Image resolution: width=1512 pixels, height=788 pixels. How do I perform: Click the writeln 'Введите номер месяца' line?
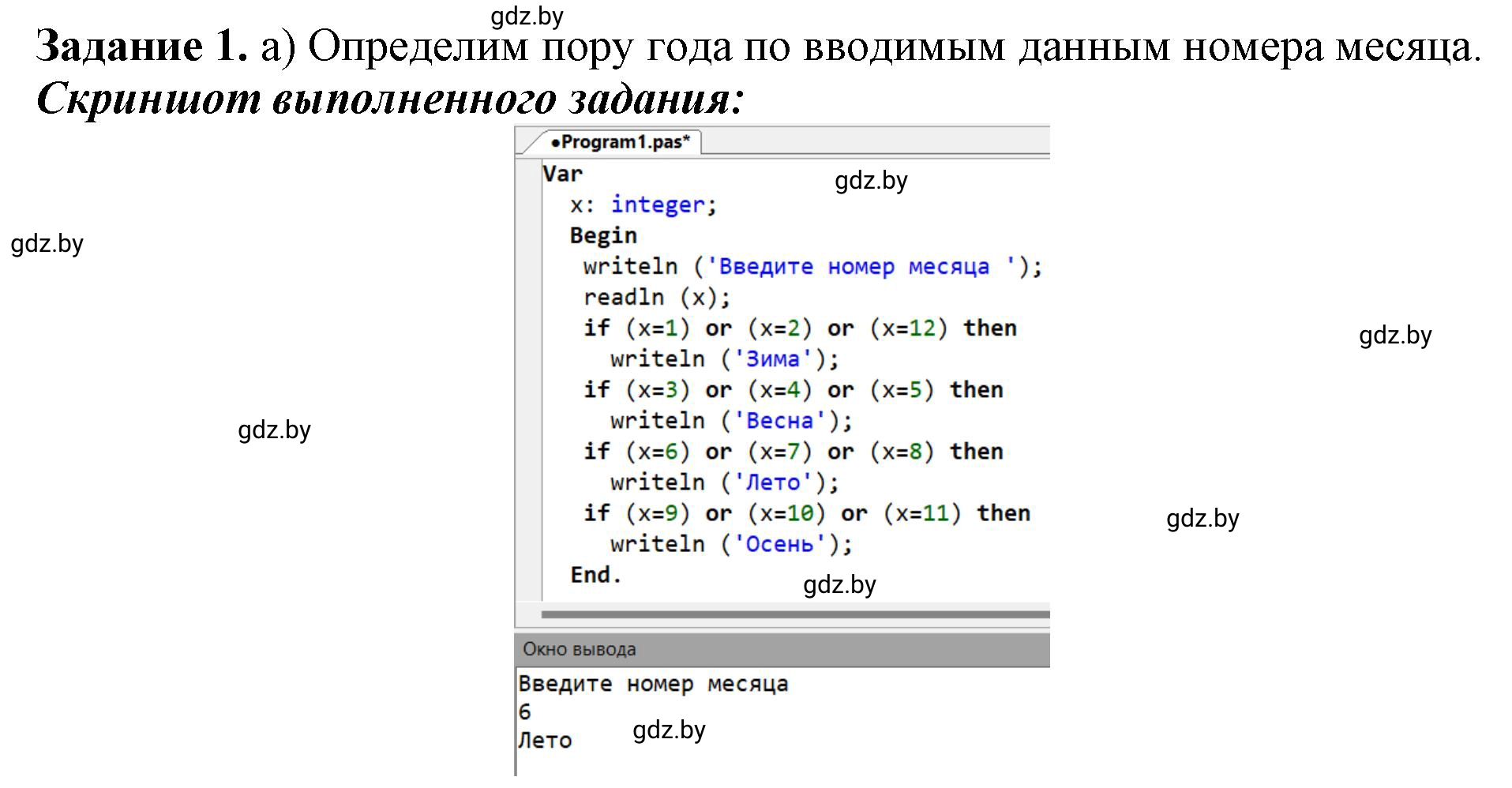[x=812, y=266]
